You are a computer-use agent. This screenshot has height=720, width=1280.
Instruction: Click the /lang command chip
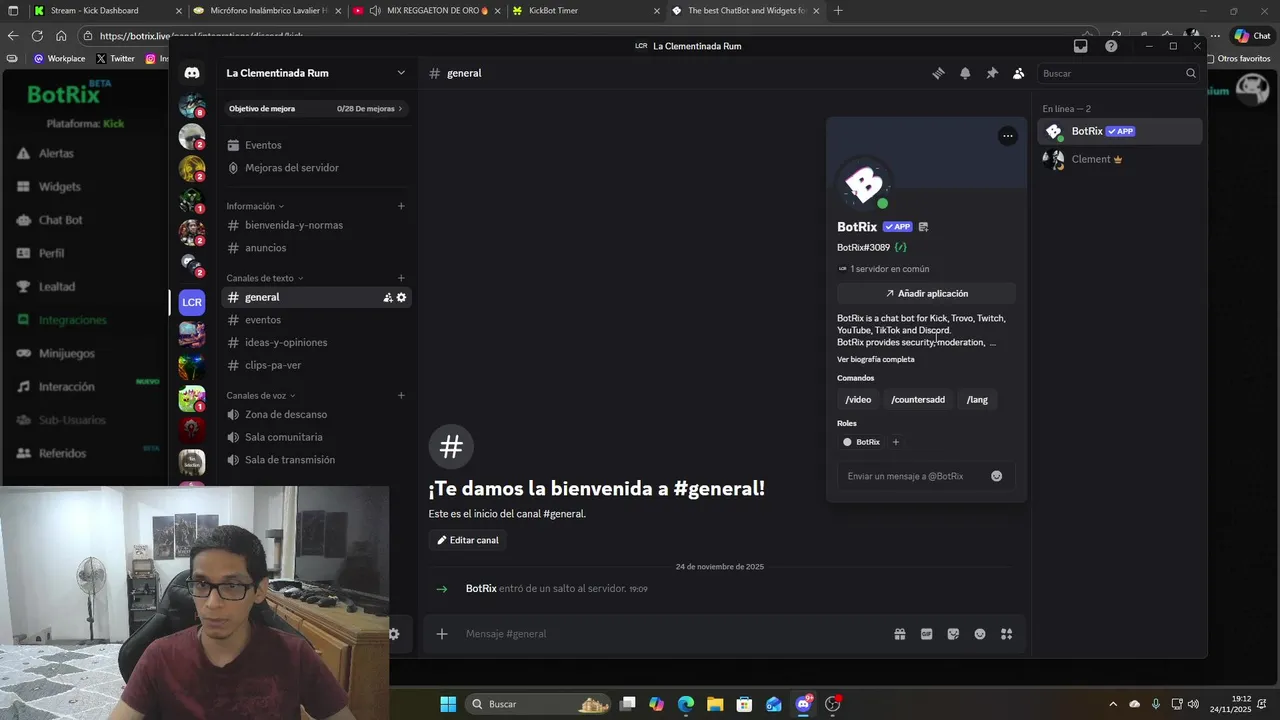[x=977, y=400]
